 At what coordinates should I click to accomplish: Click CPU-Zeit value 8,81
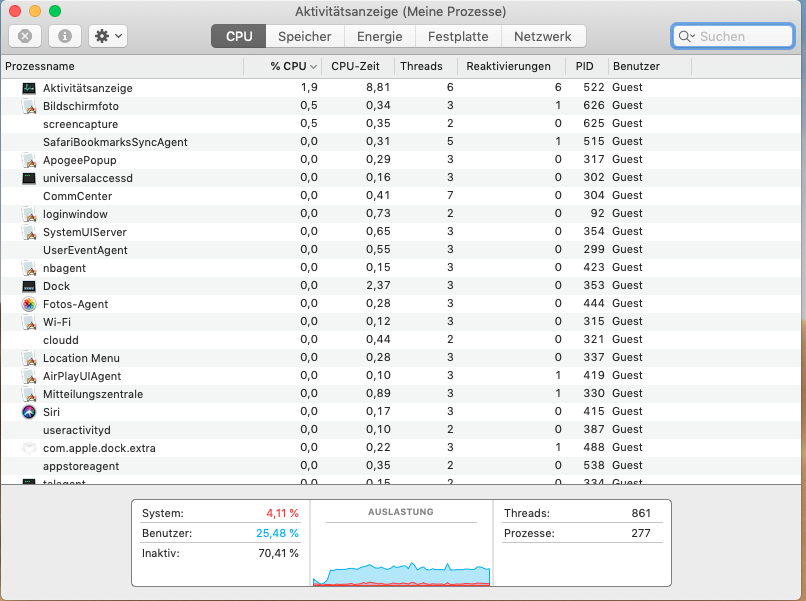[378, 87]
